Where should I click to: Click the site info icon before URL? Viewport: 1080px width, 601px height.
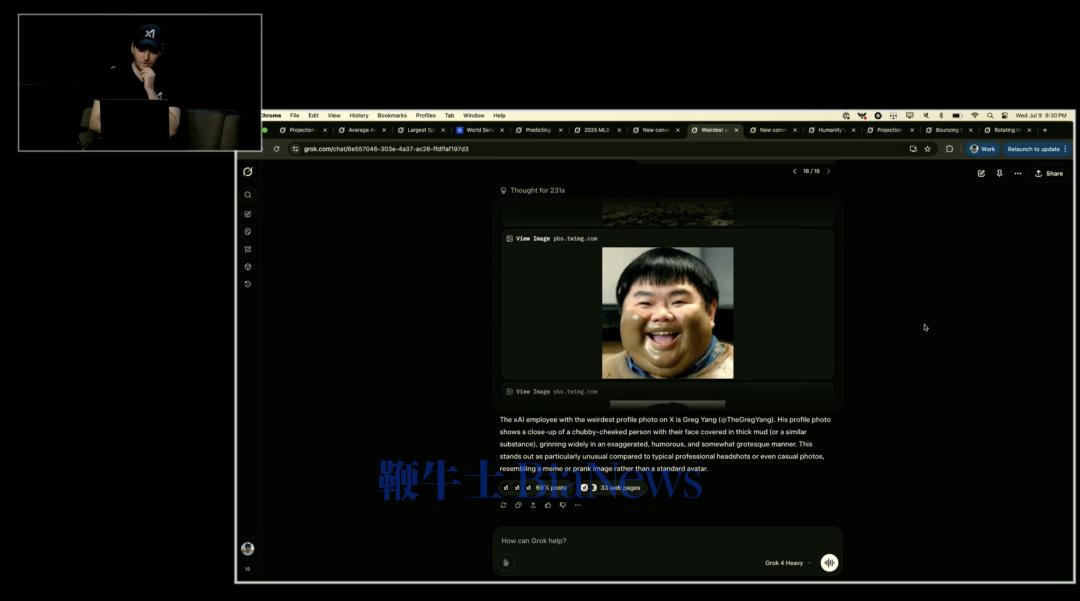tap(295, 149)
